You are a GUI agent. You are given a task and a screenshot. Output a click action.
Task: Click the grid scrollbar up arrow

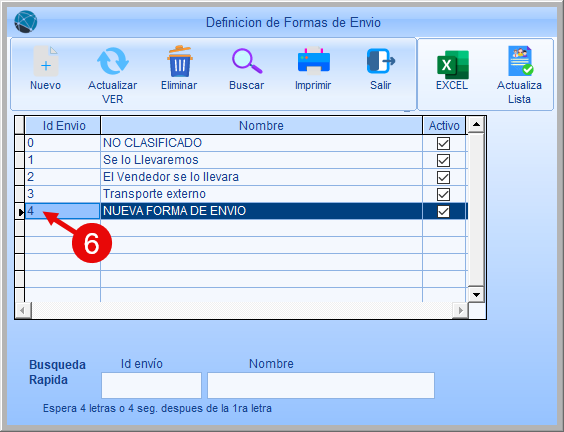(x=476, y=124)
